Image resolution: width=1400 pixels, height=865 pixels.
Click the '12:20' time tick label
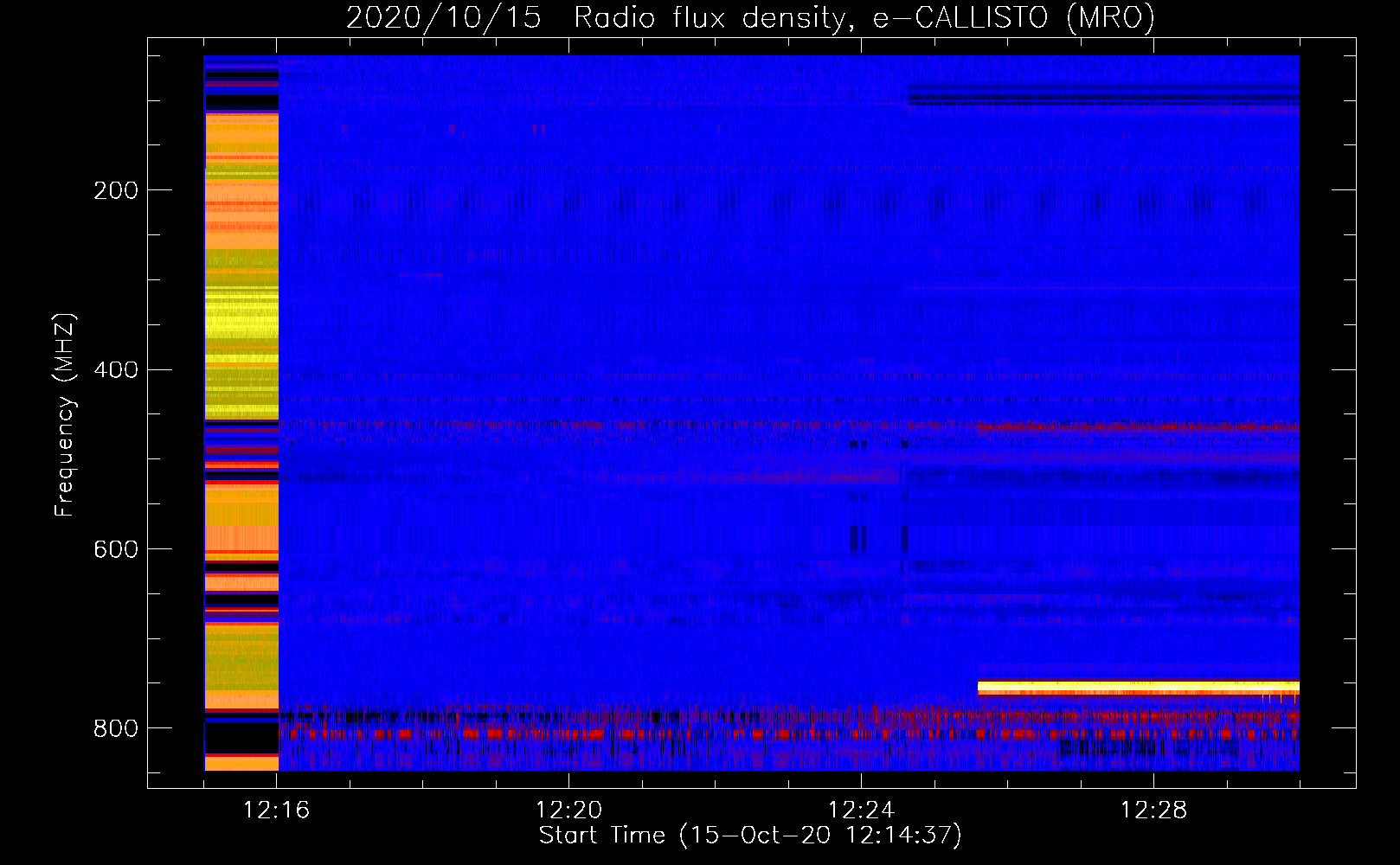pyautogui.click(x=569, y=811)
